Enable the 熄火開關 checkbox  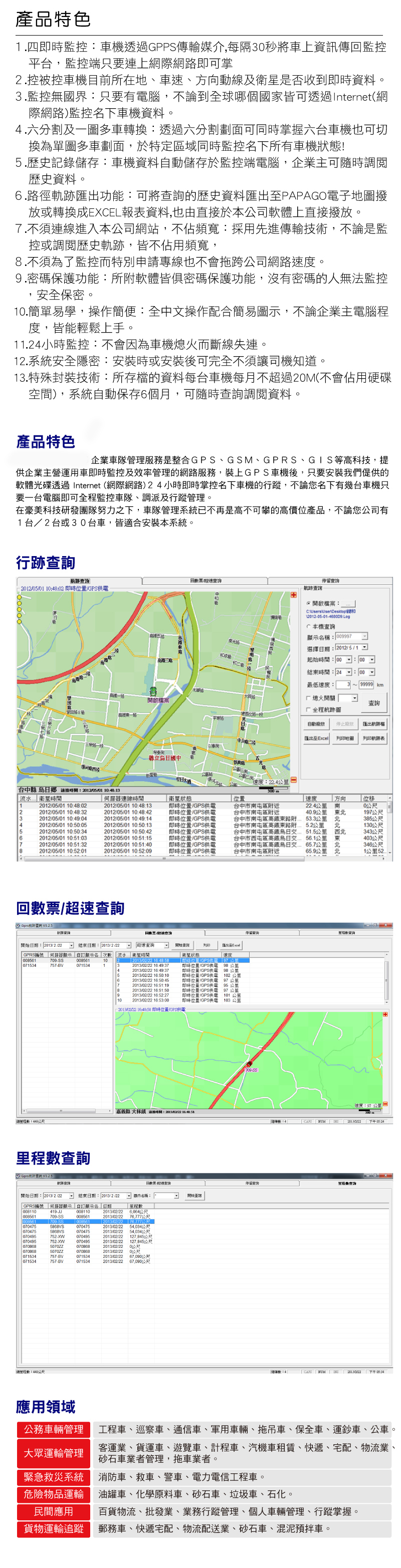click(309, 698)
